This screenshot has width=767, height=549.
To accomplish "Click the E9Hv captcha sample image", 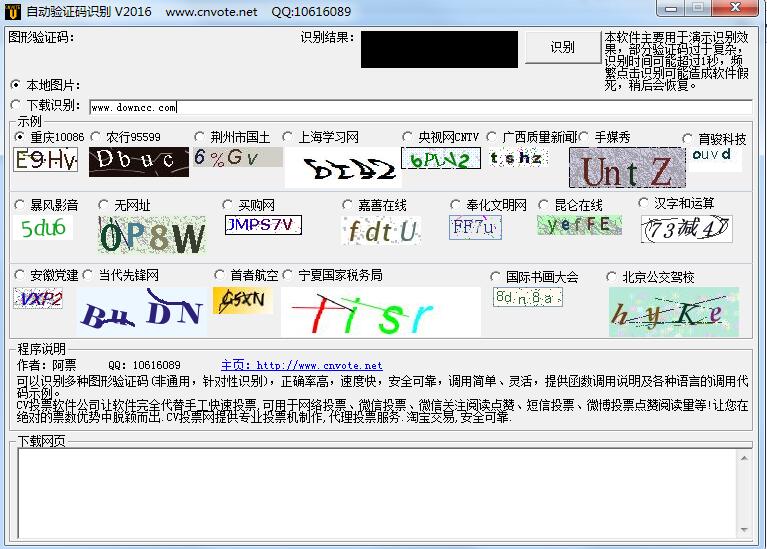I will [x=45, y=160].
